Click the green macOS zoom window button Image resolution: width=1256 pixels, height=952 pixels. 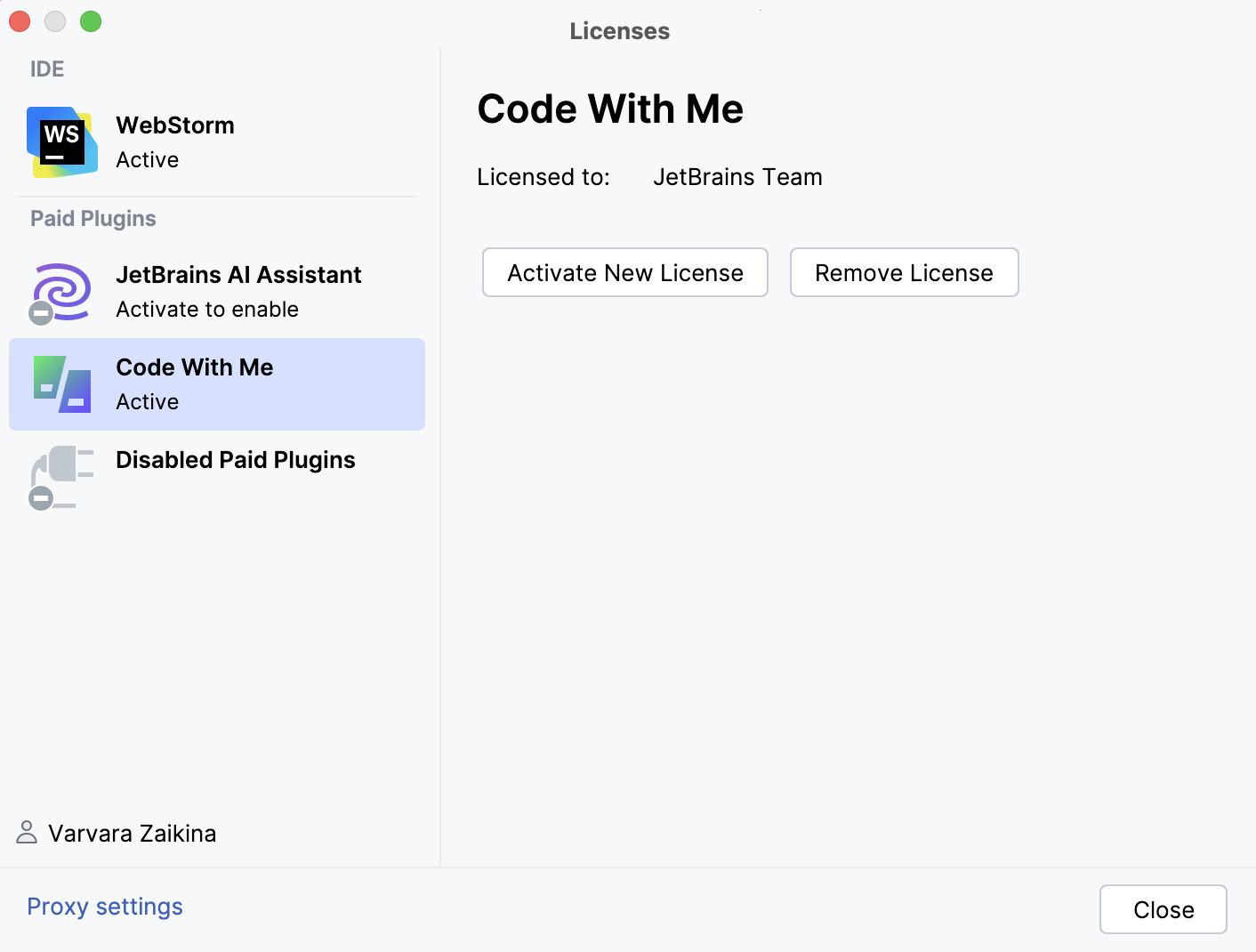coord(91,21)
